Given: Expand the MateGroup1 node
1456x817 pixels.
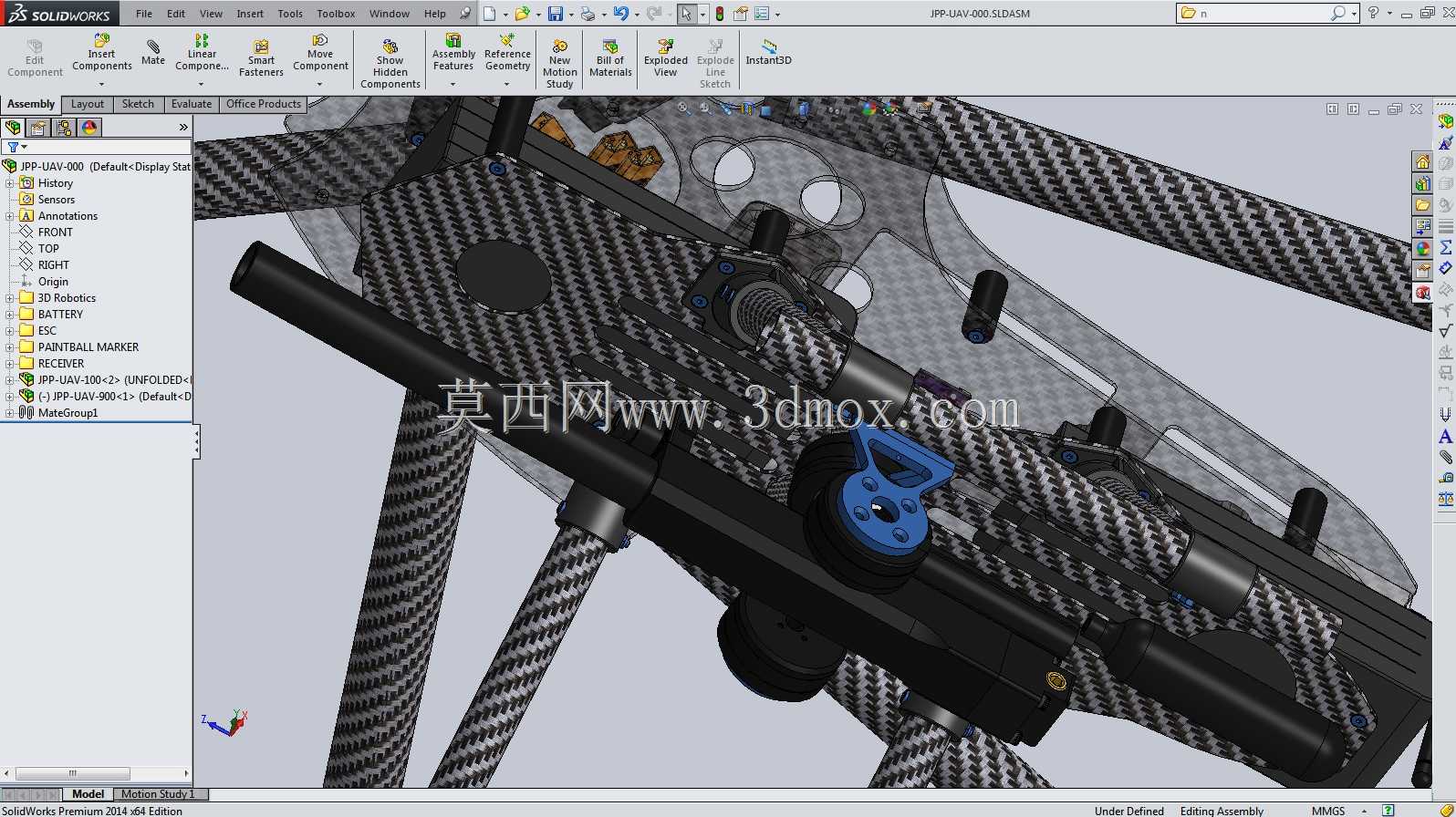Looking at the screenshot, I should 9,413.
